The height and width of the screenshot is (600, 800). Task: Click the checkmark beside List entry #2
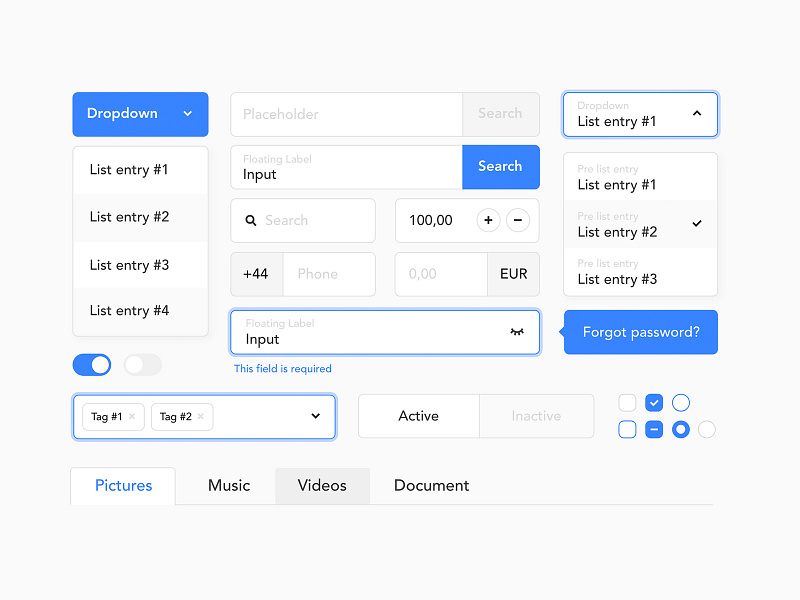[x=697, y=225]
